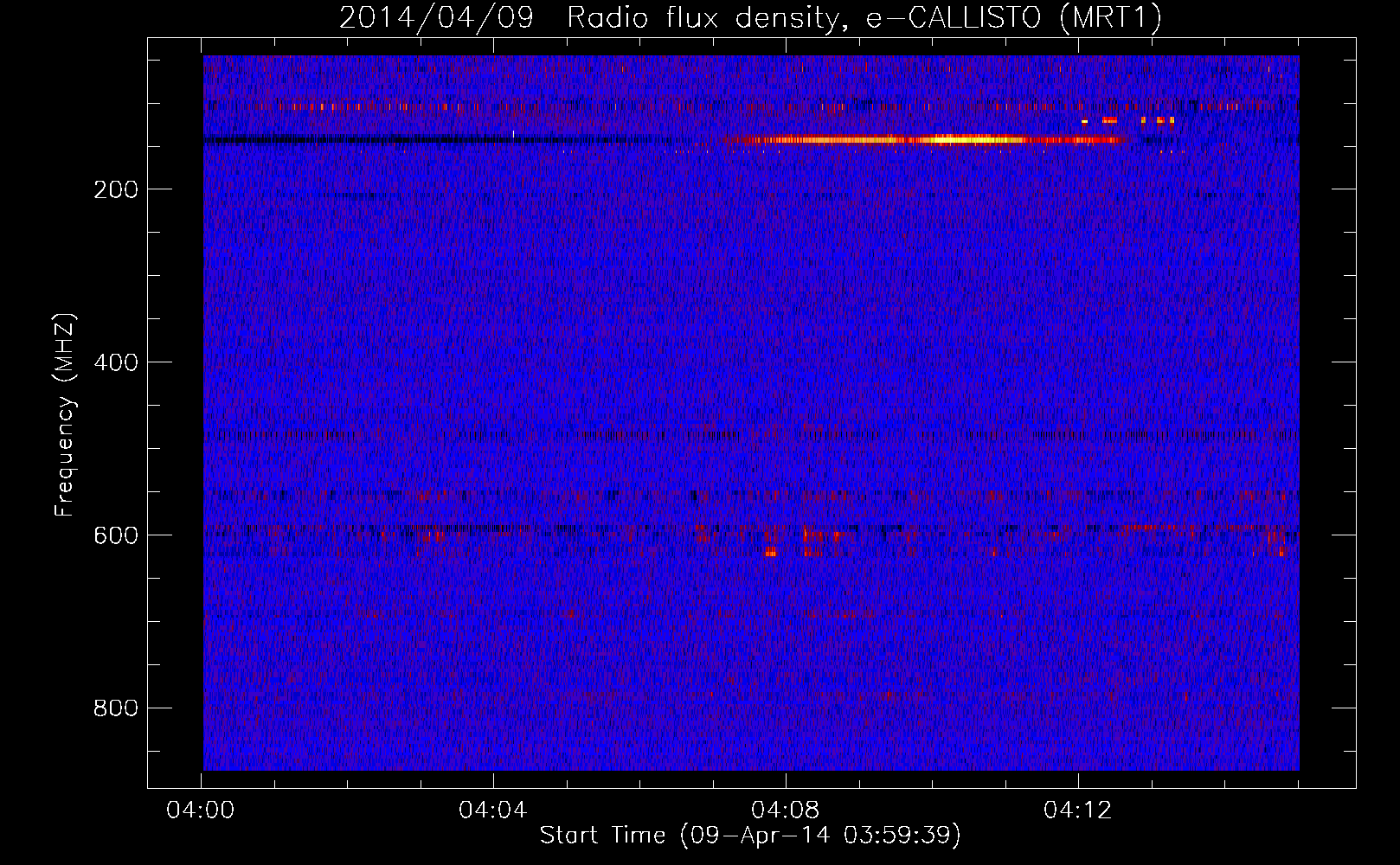Click the 04:08 time tick label
This screenshot has width=1400, height=865.
[786, 811]
